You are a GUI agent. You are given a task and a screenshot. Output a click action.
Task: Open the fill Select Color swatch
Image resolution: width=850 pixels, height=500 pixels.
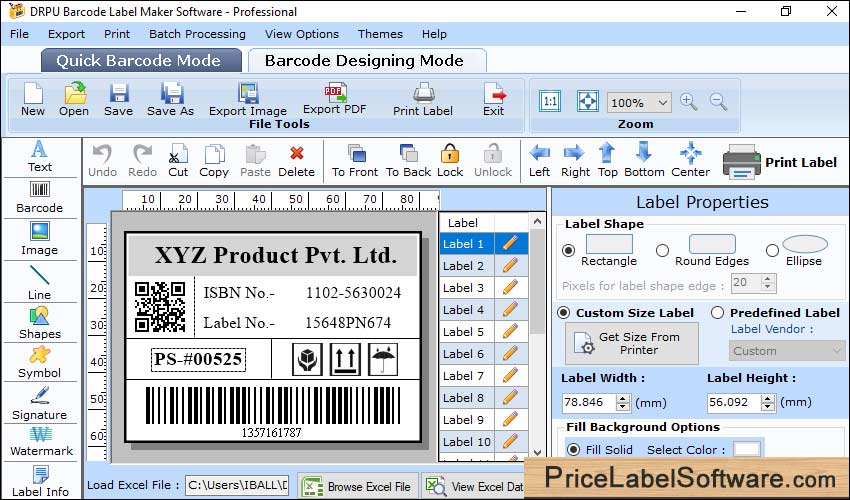(746, 449)
